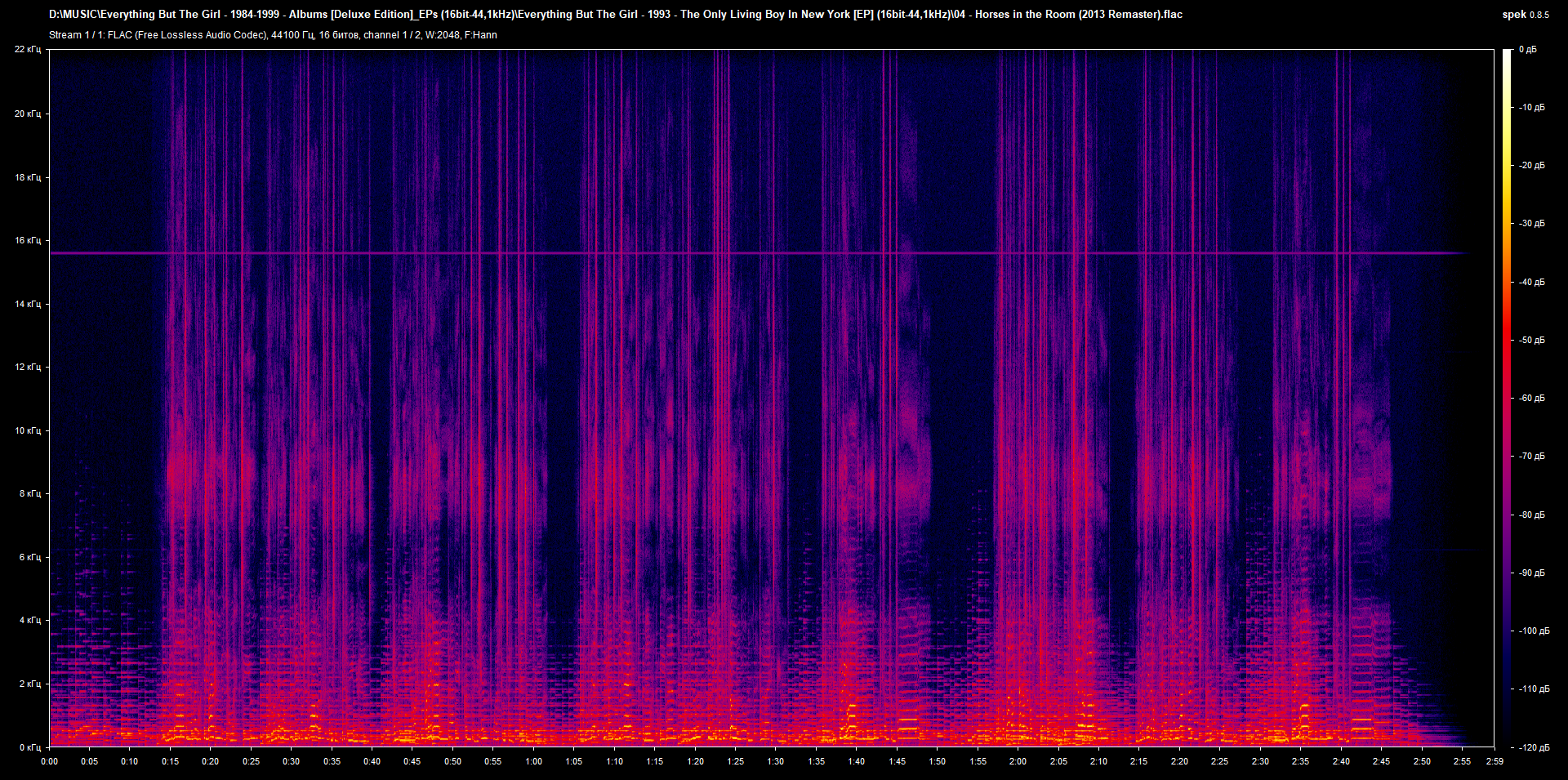Viewport: 1568px width, 780px height.
Task: Click the 4 кГц frequency axis label
Action: (x=30, y=620)
